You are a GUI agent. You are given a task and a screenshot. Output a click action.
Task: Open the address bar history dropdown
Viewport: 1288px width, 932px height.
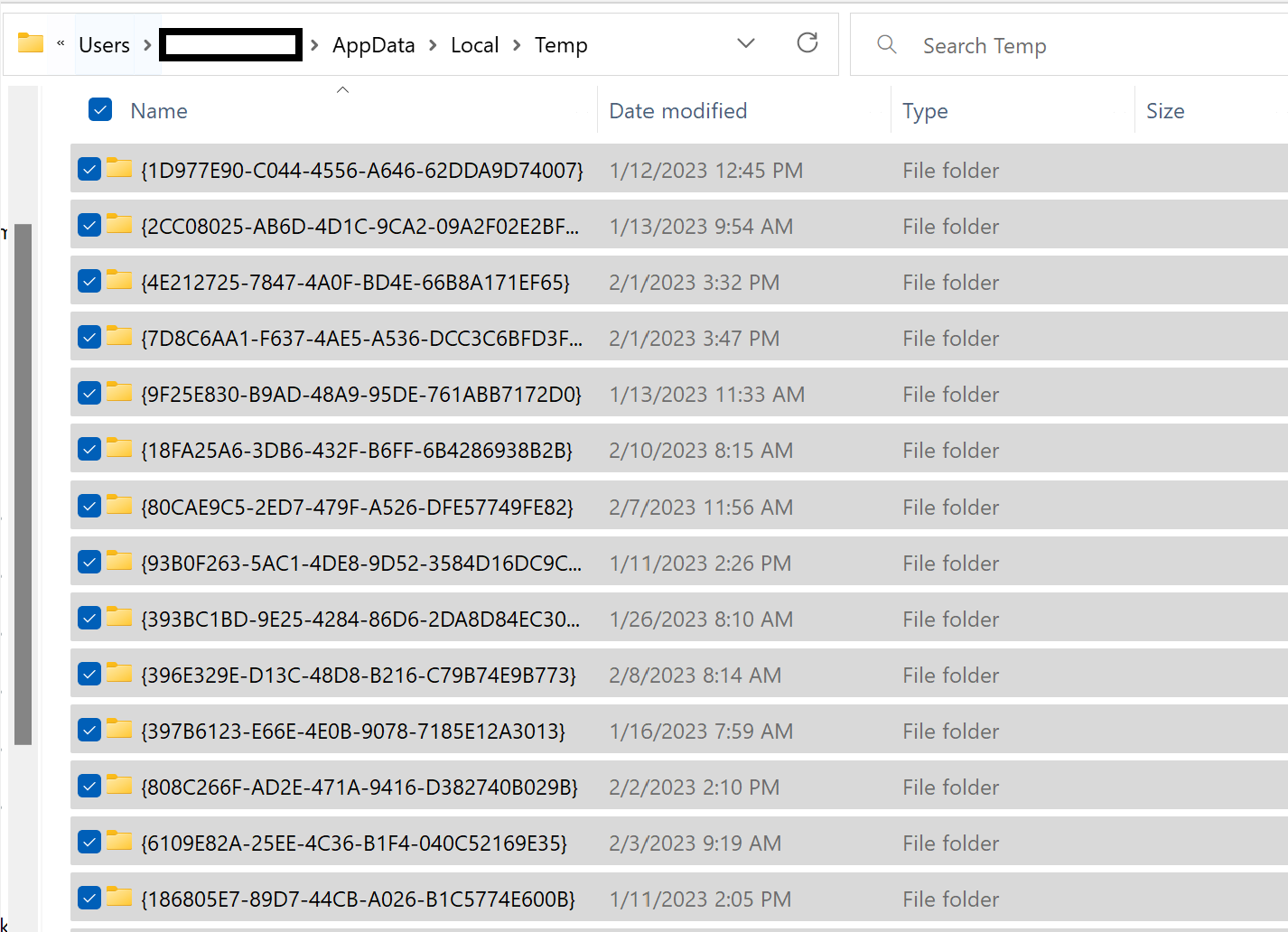(x=746, y=43)
